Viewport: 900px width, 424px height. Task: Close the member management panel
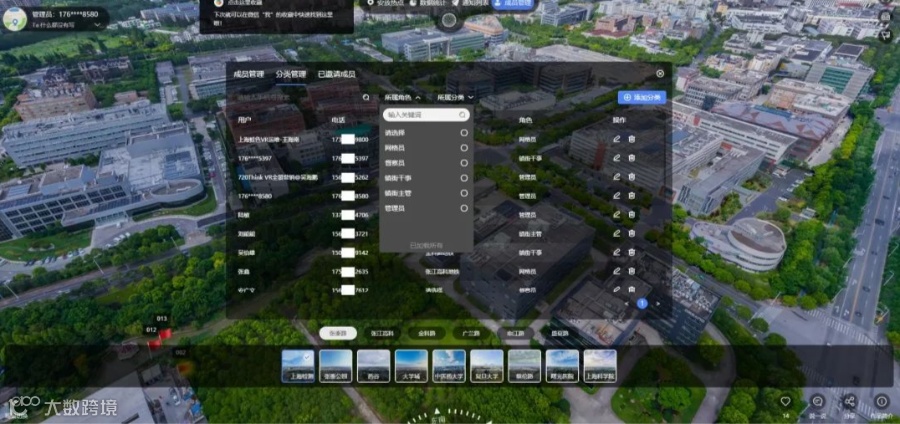click(x=660, y=73)
